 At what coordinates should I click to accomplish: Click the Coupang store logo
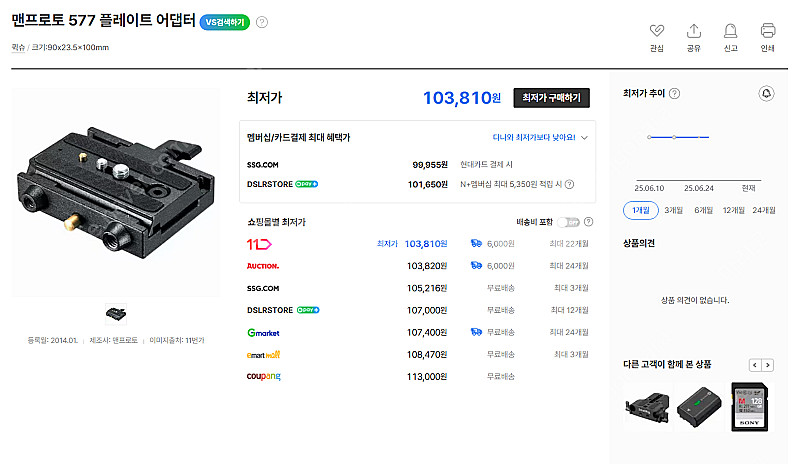pos(263,377)
